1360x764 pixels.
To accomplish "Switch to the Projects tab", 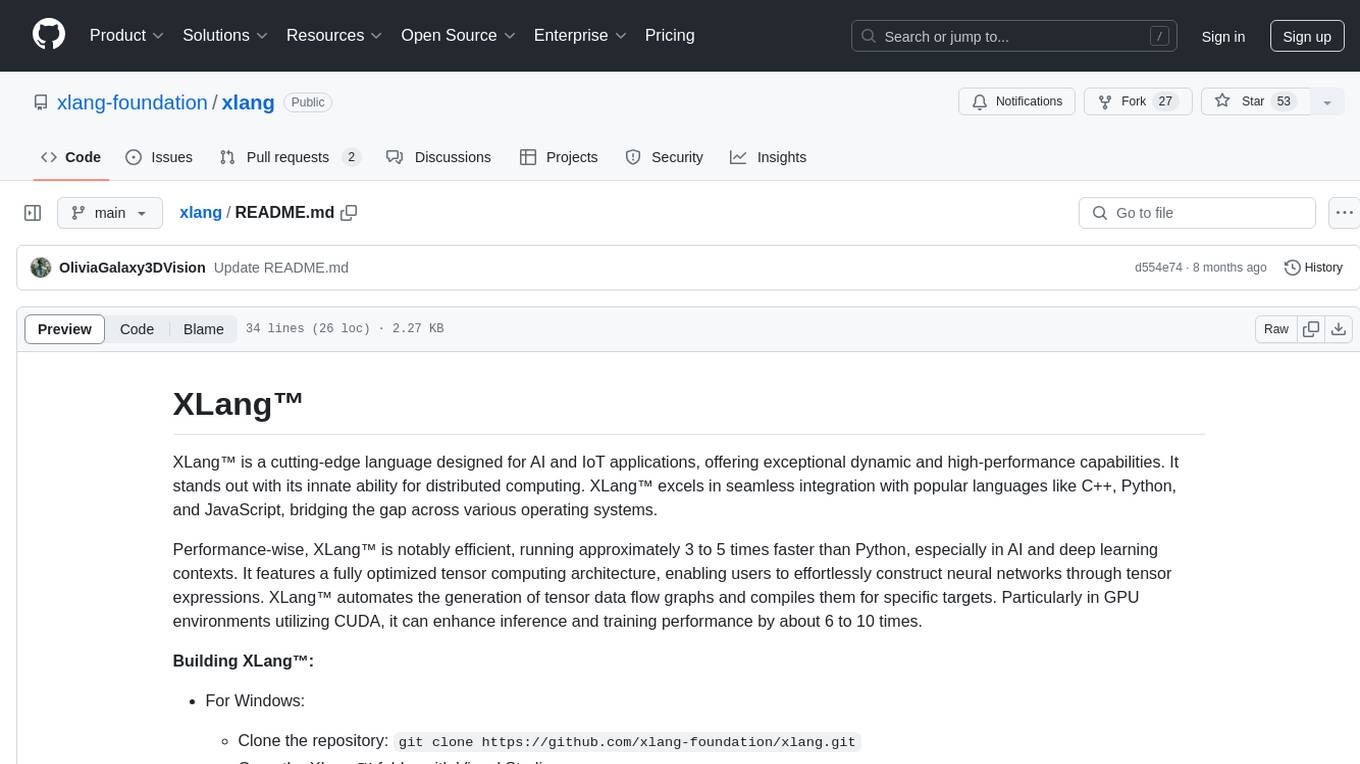I will (x=559, y=157).
